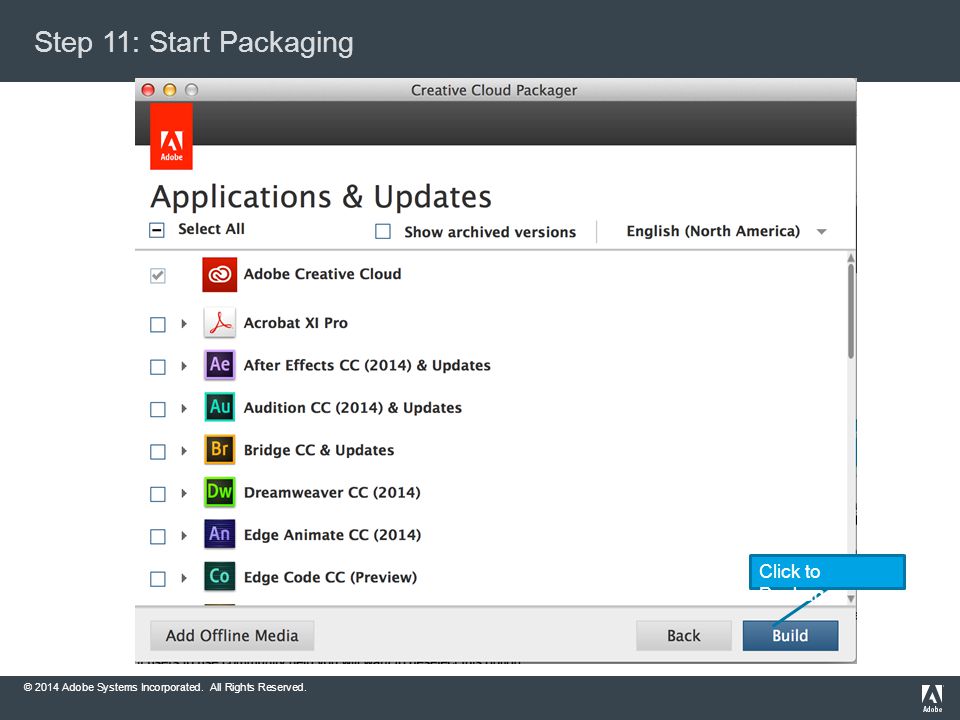This screenshot has width=960, height=720.
Task: Check the Audition CC (2014) checkbox
Action: pyautogui.click(x=157, y=409)
